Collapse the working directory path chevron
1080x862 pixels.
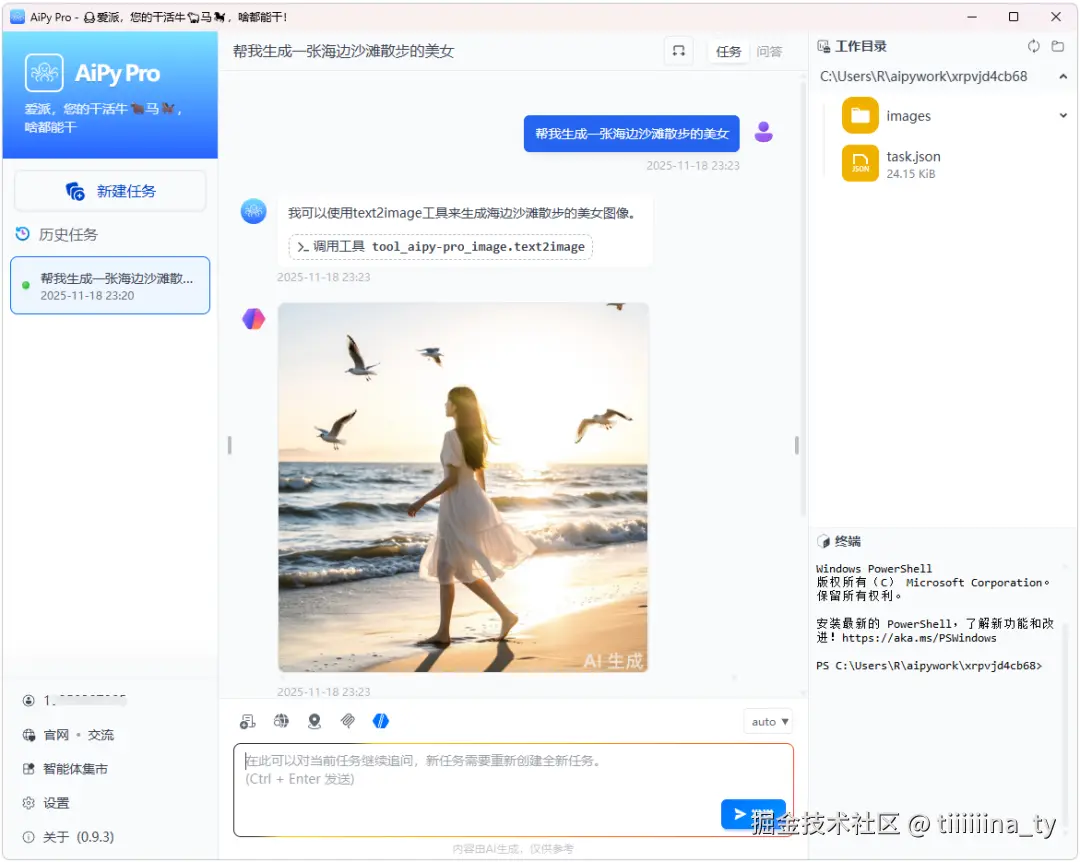coord(1062,76)
